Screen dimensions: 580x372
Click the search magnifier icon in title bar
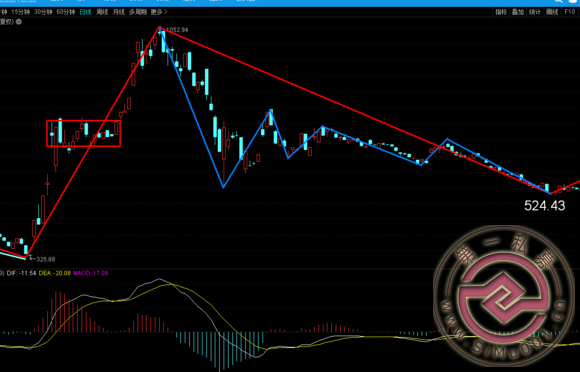click(x=558, y=1)
